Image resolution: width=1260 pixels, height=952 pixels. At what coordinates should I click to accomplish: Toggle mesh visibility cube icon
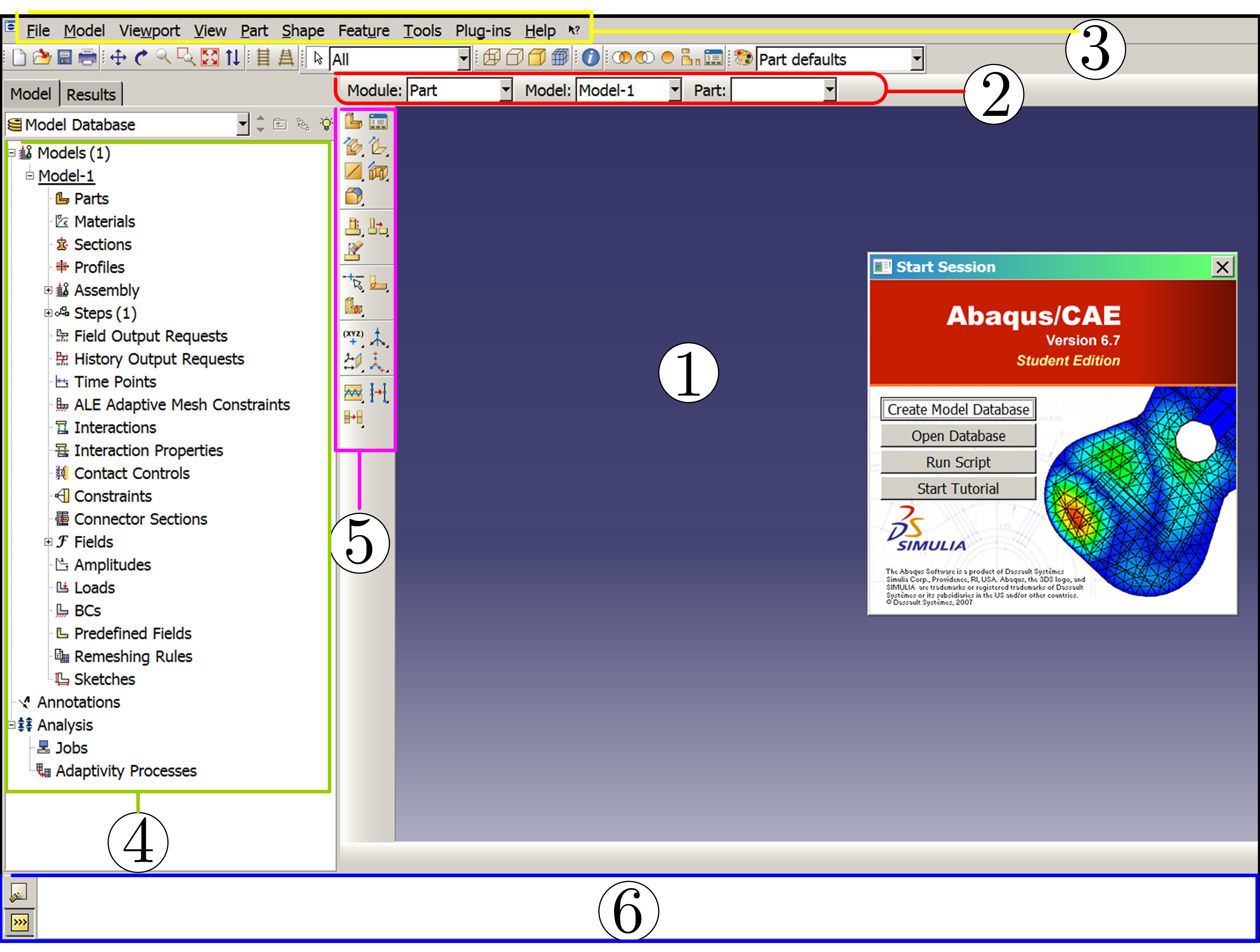tap(561, 58)
